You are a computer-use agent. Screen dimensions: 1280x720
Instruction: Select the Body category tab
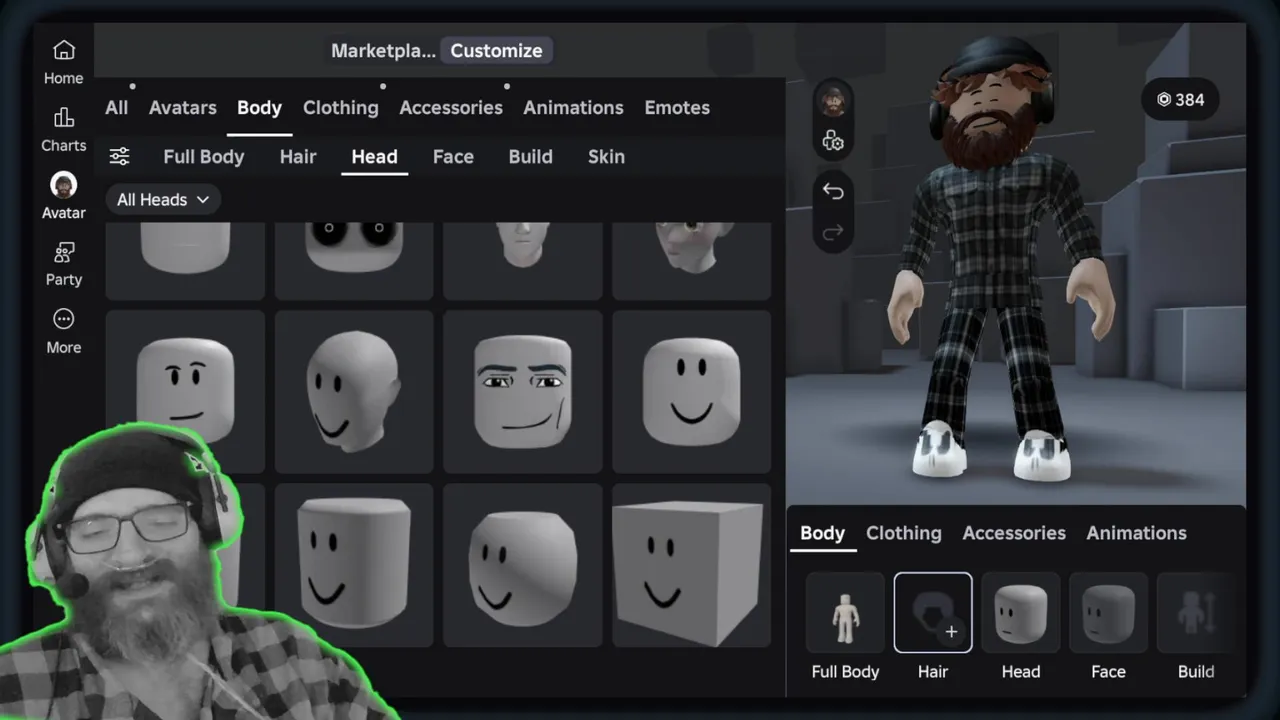(x=259, y=107)
